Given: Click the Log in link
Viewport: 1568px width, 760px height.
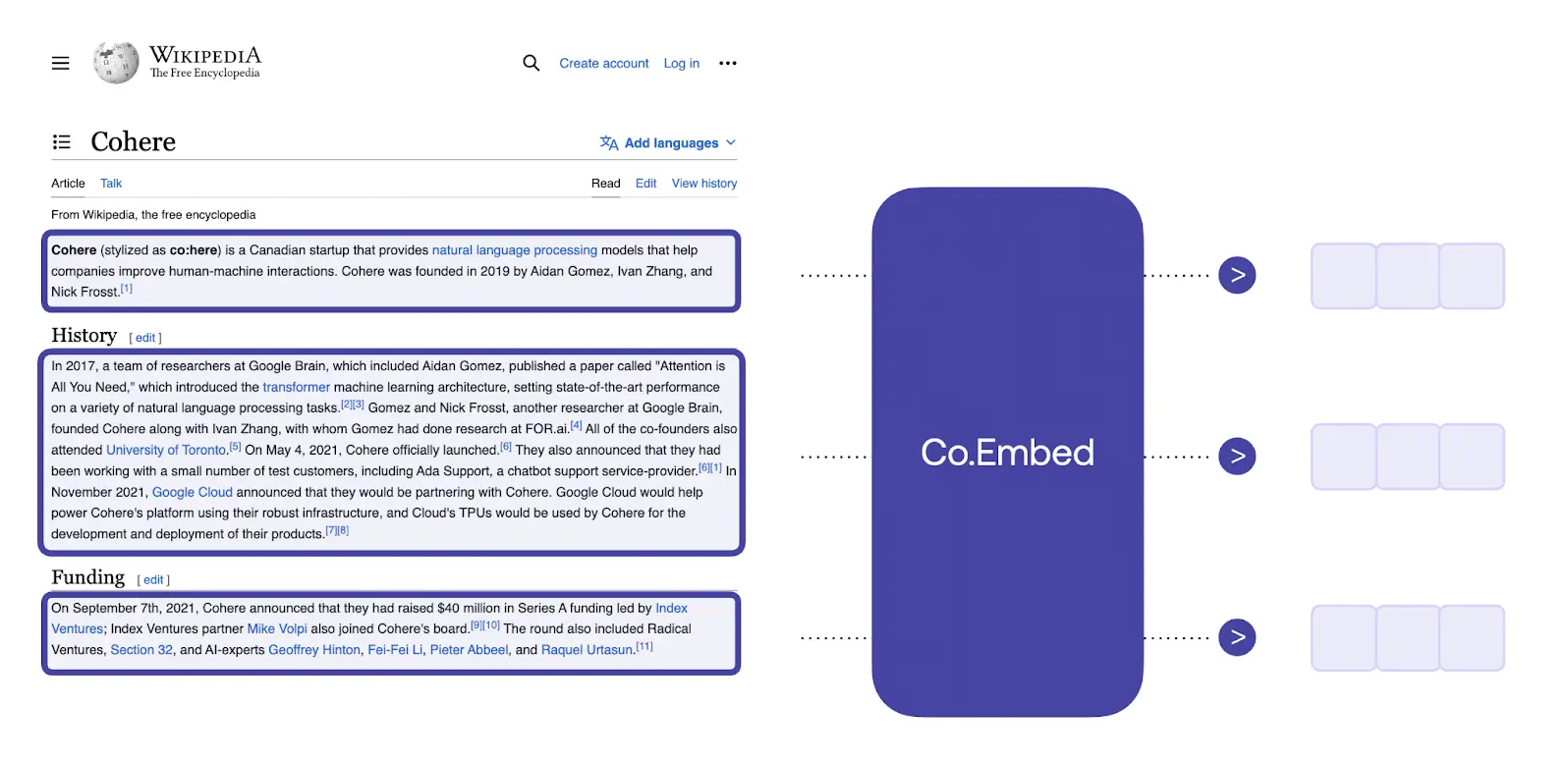Looking at the screenshot, I should tap(682, 64).
